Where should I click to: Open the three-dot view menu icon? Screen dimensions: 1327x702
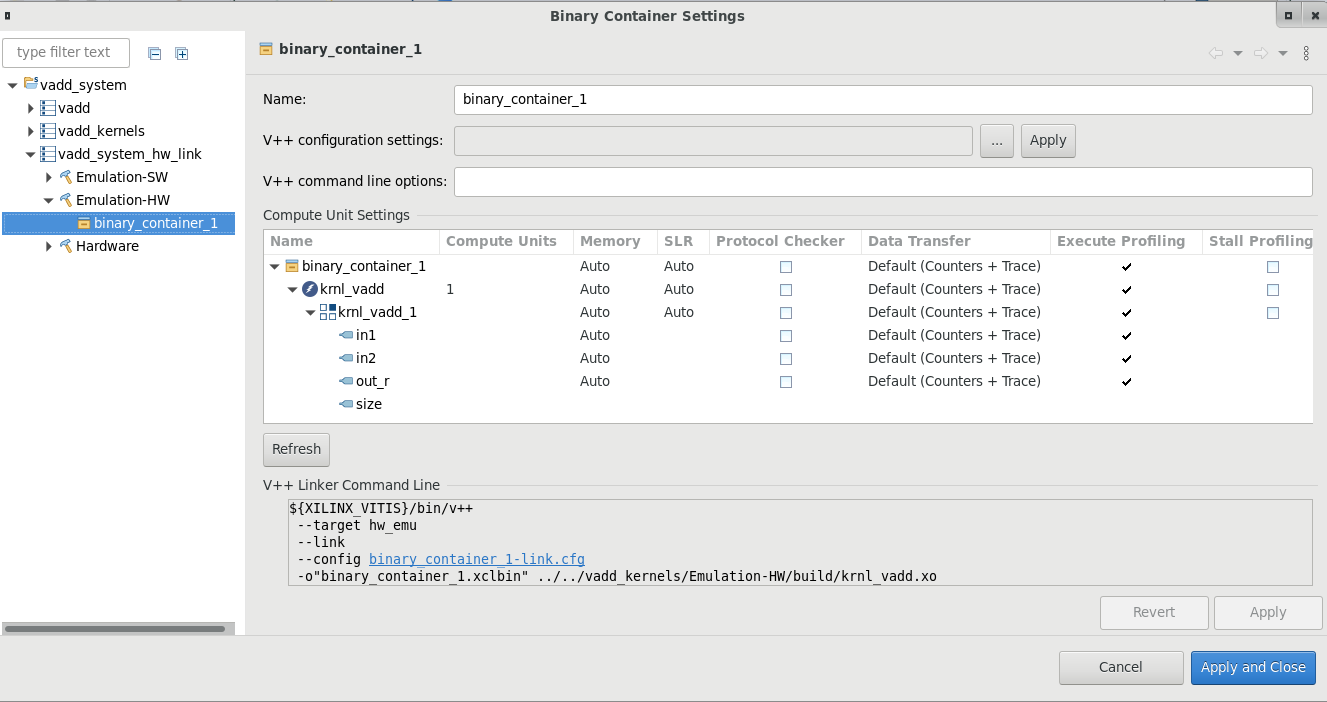point(1306,53)
